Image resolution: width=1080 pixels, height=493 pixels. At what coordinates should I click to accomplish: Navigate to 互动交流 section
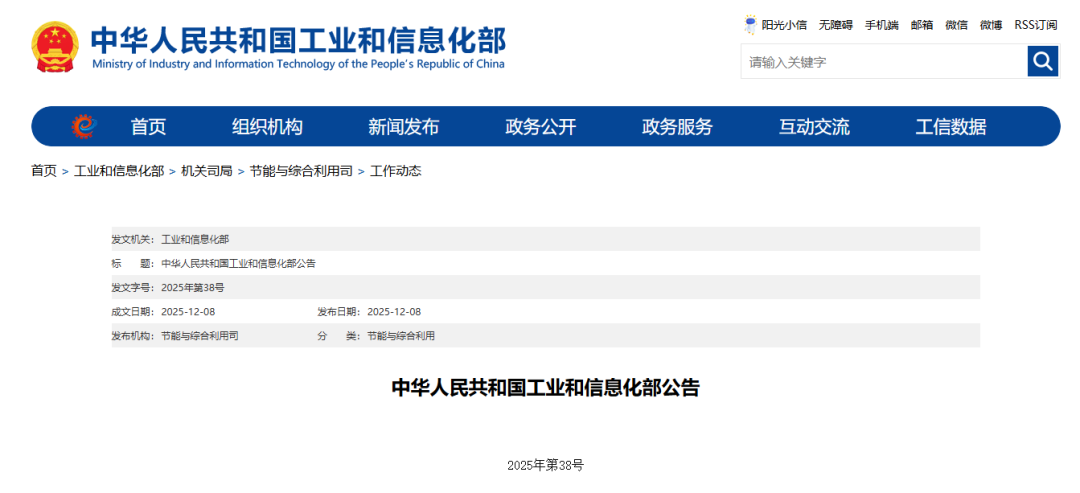(x=814, y=127)
